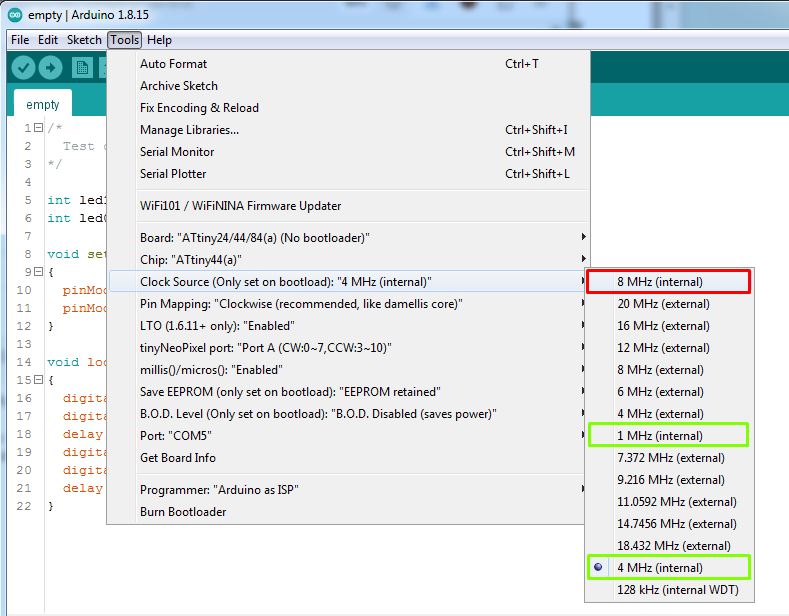Screen dimensions: 789x616
Task: Select 4 MHz (external) clock option
Action: [669, 414]
